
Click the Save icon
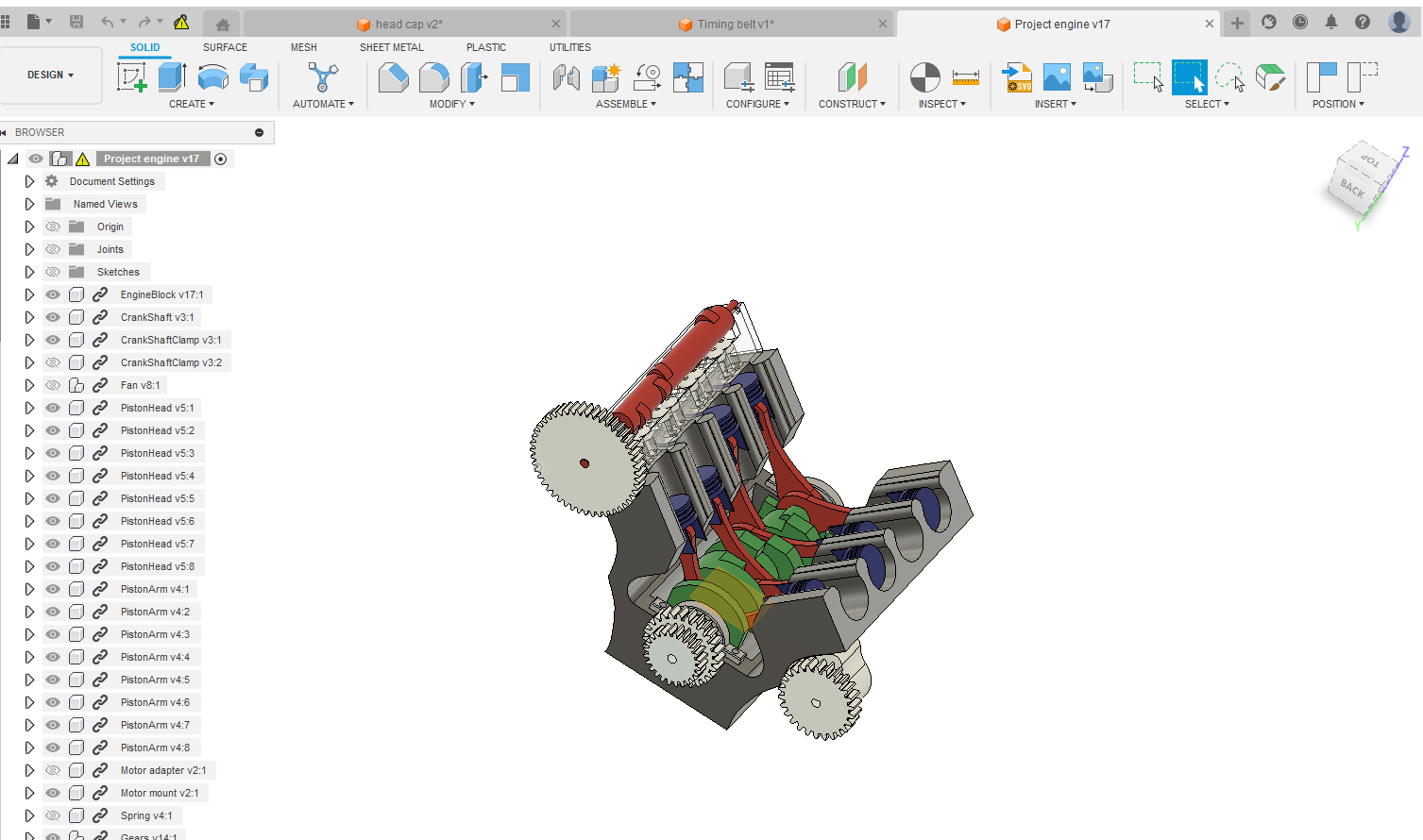point(76,22)
